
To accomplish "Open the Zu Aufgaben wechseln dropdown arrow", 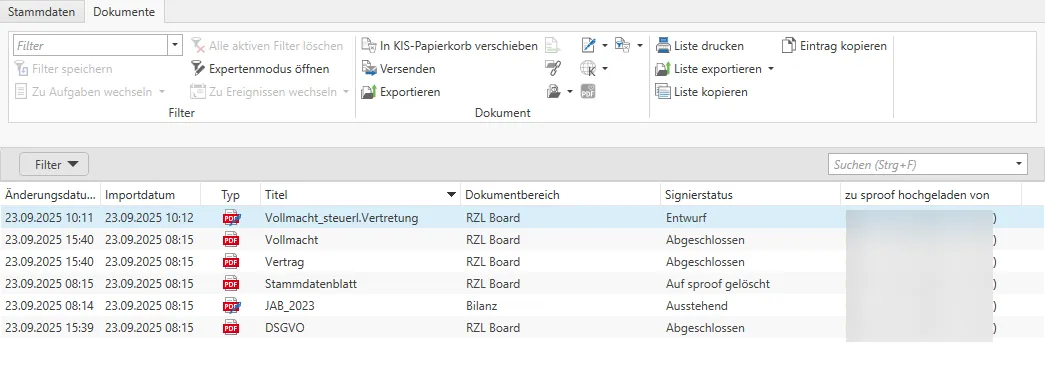I will (x=161, y=91).
